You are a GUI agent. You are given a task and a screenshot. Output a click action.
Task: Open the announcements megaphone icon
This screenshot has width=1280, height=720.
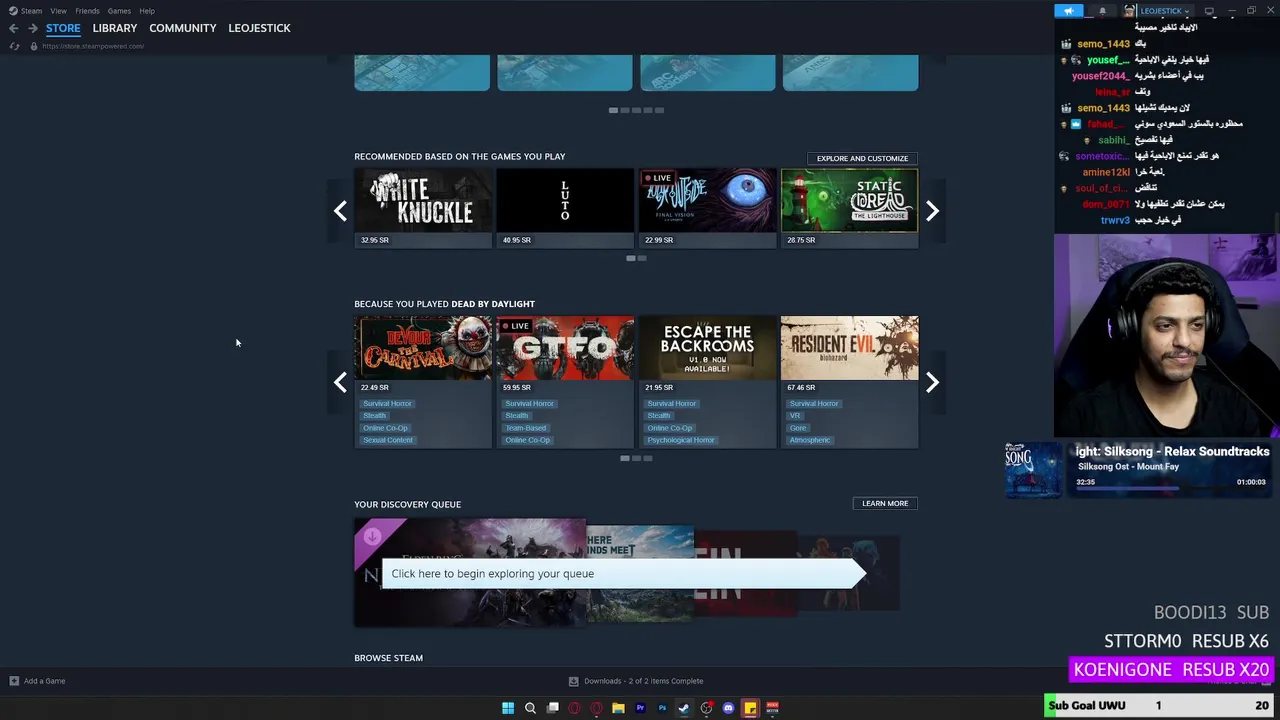point(1069,11)
